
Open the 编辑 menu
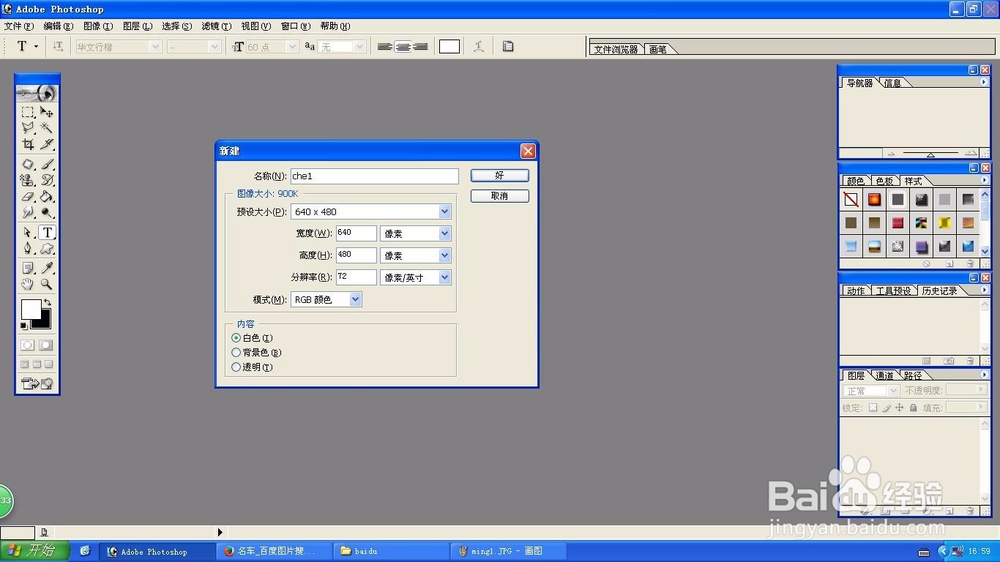58,26
